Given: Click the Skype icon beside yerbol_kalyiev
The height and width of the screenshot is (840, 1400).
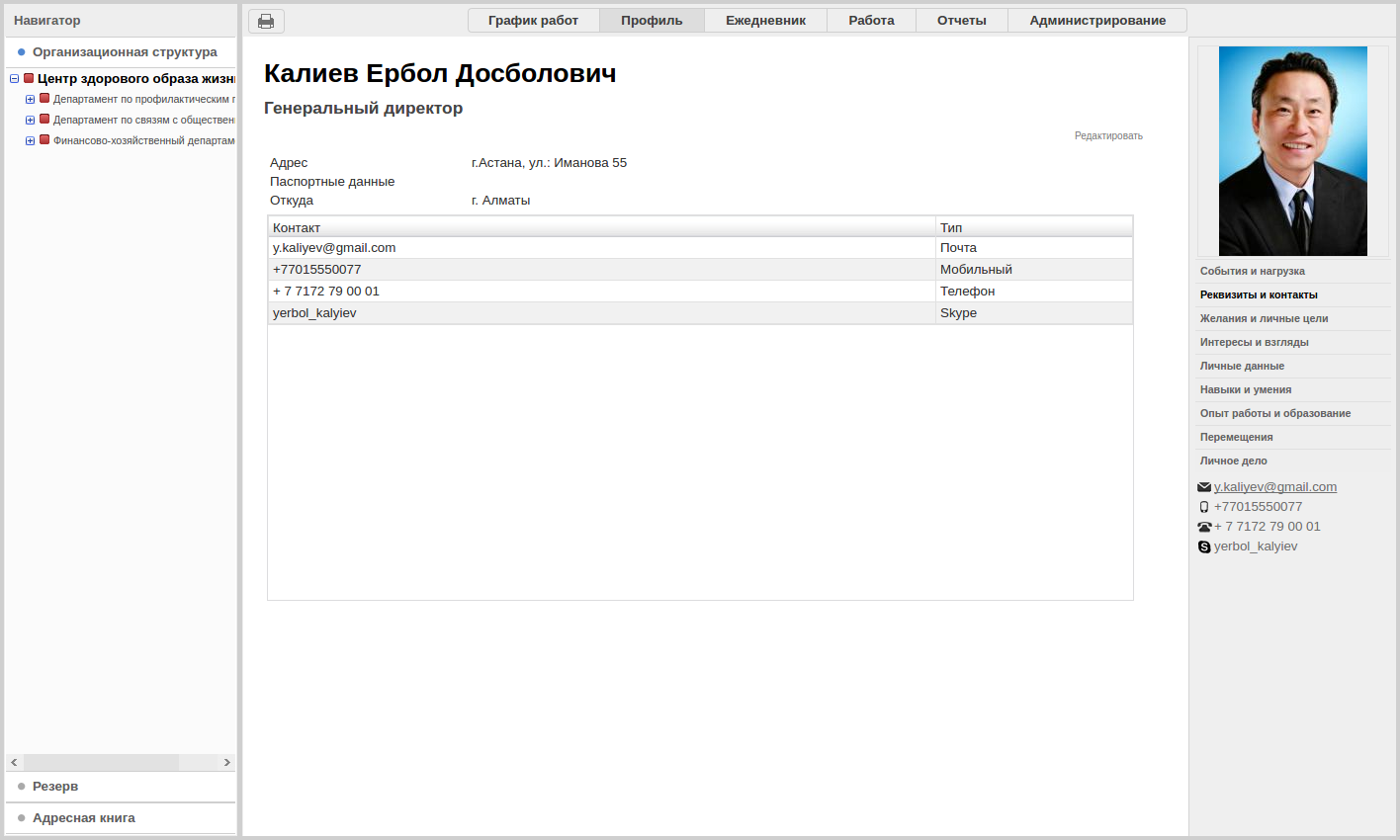Looking at the screenshot, I should 1204,546.
